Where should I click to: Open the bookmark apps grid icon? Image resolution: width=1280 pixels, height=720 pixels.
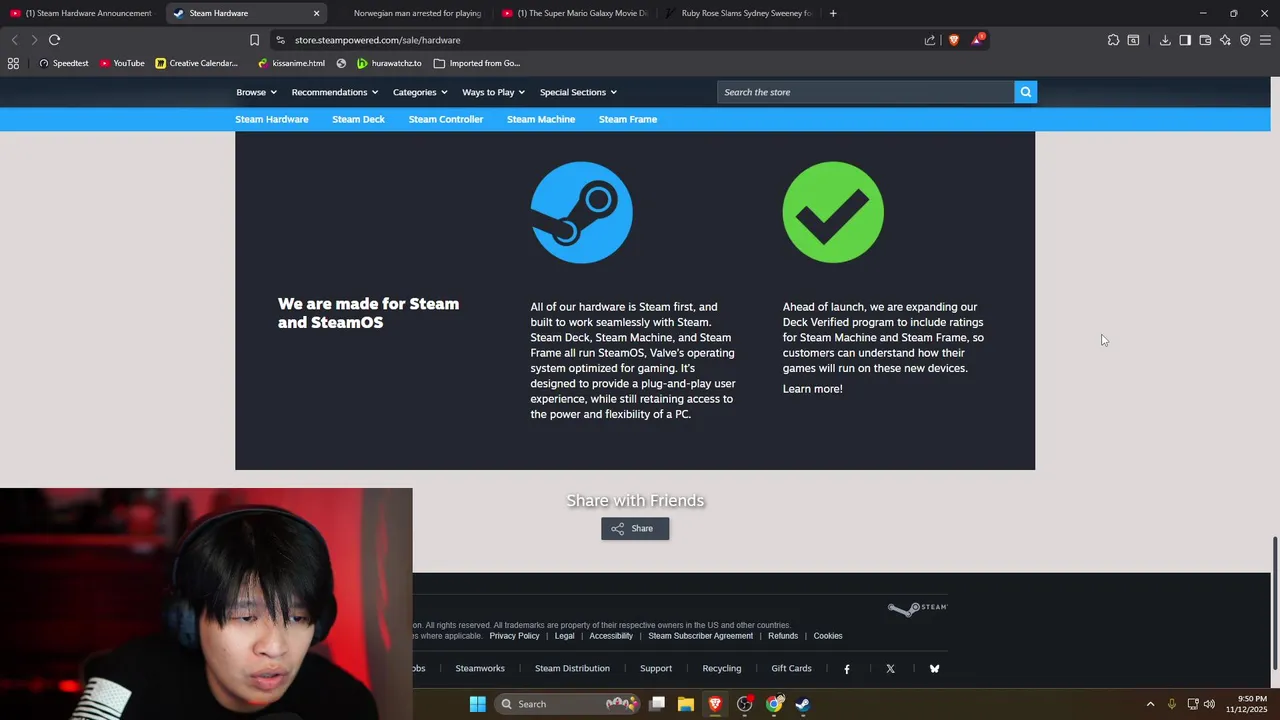[13, 63]
